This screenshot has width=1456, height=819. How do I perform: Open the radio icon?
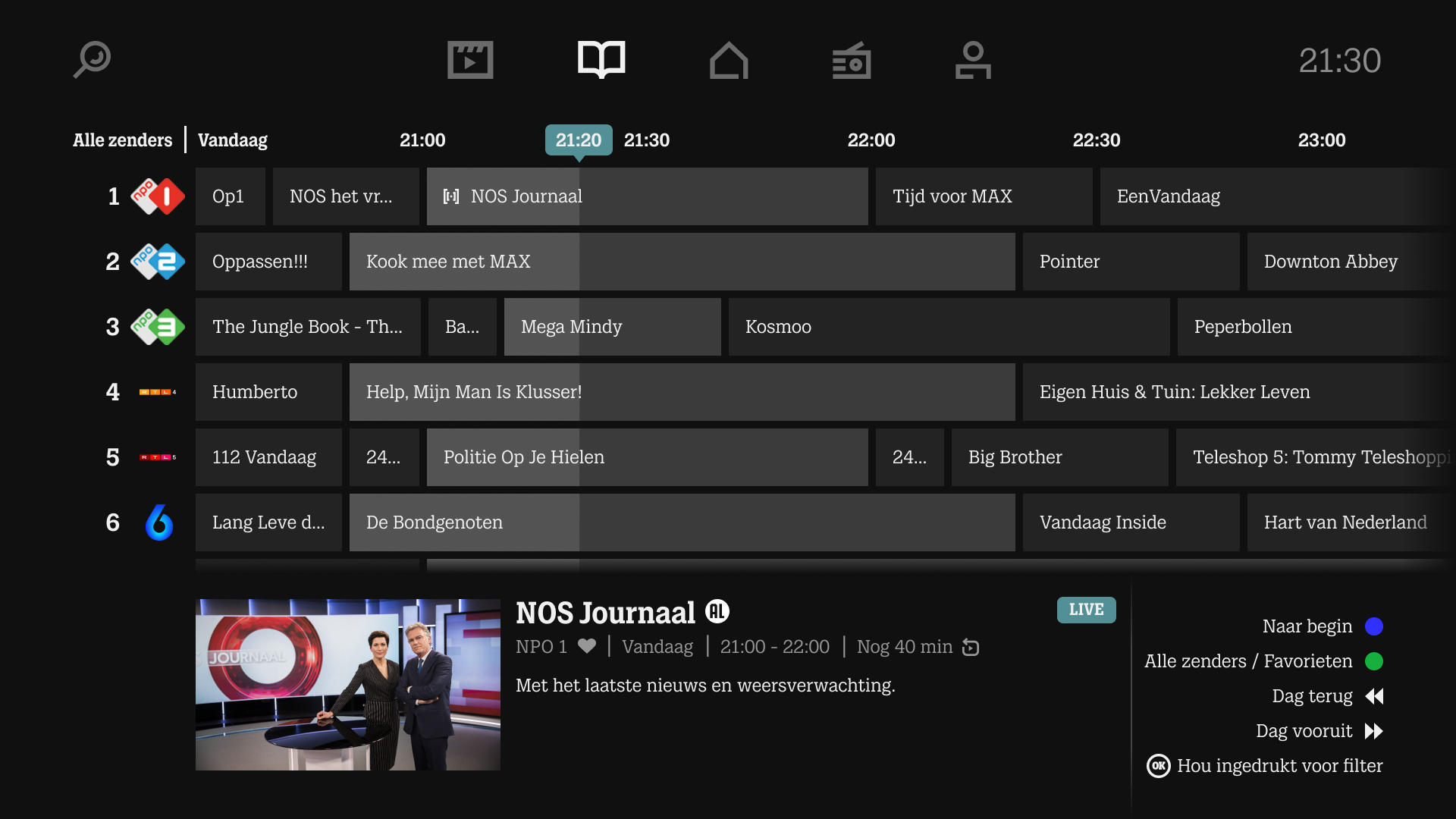pyautogui.click(x=852, y=60)
